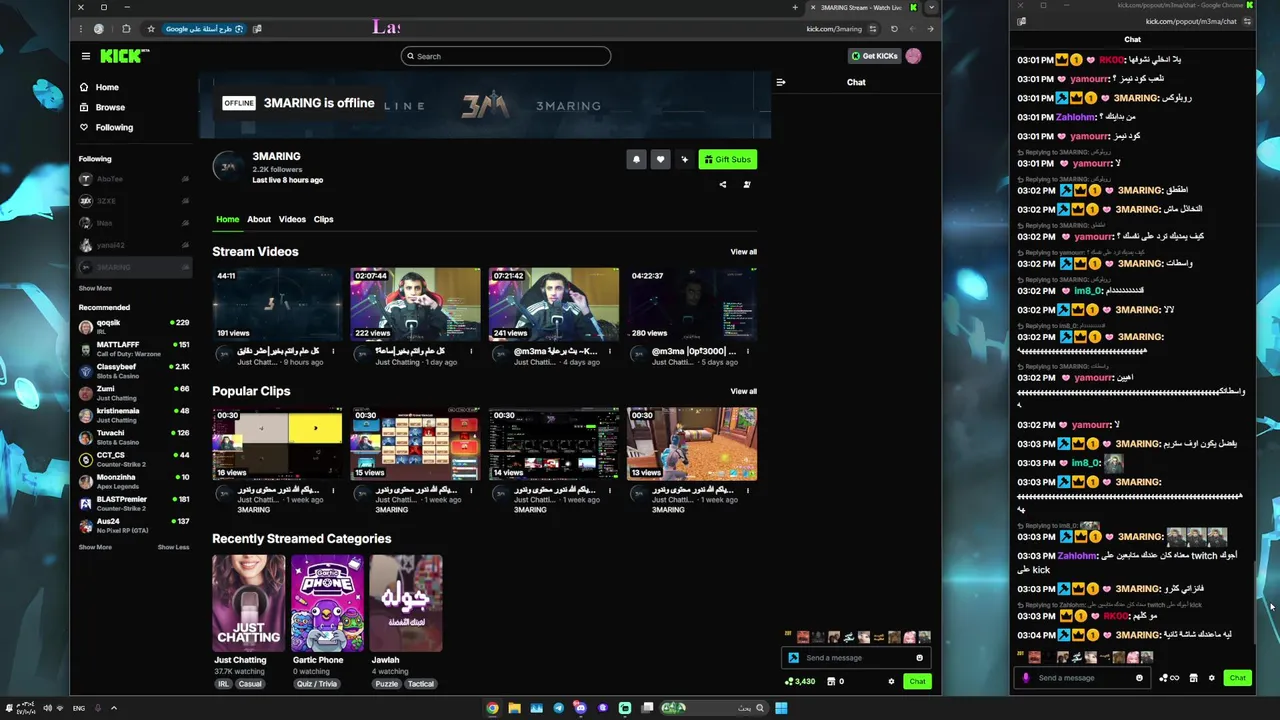Open options menu for the 280 views video
Viewport: 1280px width, 720px height.
point(747,351)
